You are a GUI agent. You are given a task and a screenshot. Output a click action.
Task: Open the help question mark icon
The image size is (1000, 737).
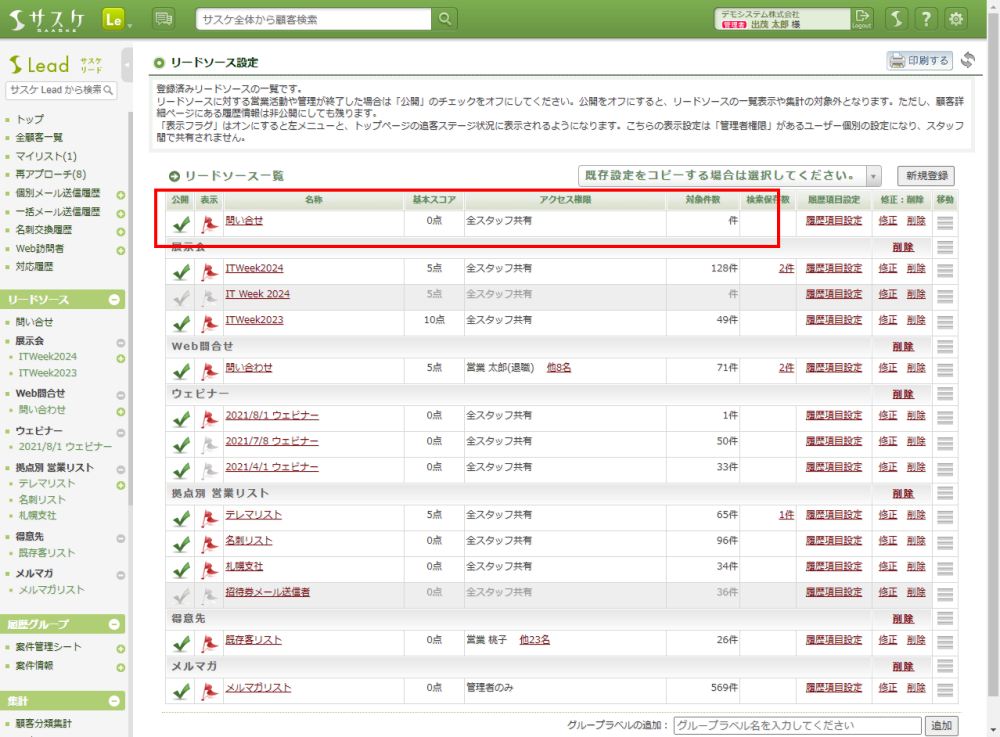click(x=927, y=19)
